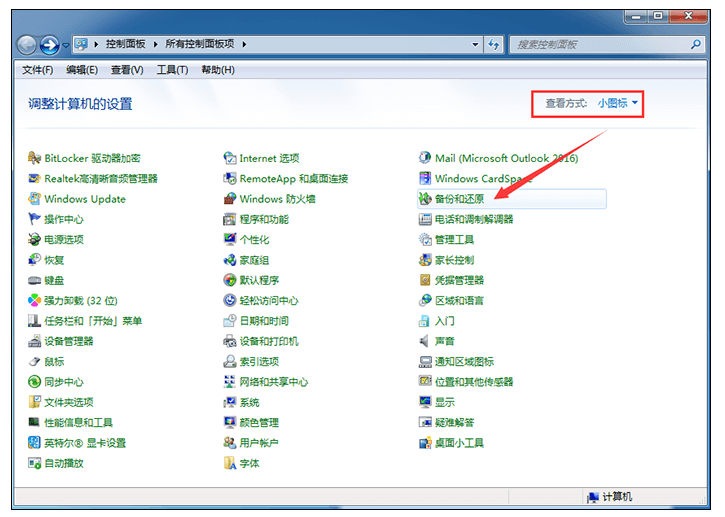
Task: Open the 网络和共享中心 icon
Action: tap(230, 382)
